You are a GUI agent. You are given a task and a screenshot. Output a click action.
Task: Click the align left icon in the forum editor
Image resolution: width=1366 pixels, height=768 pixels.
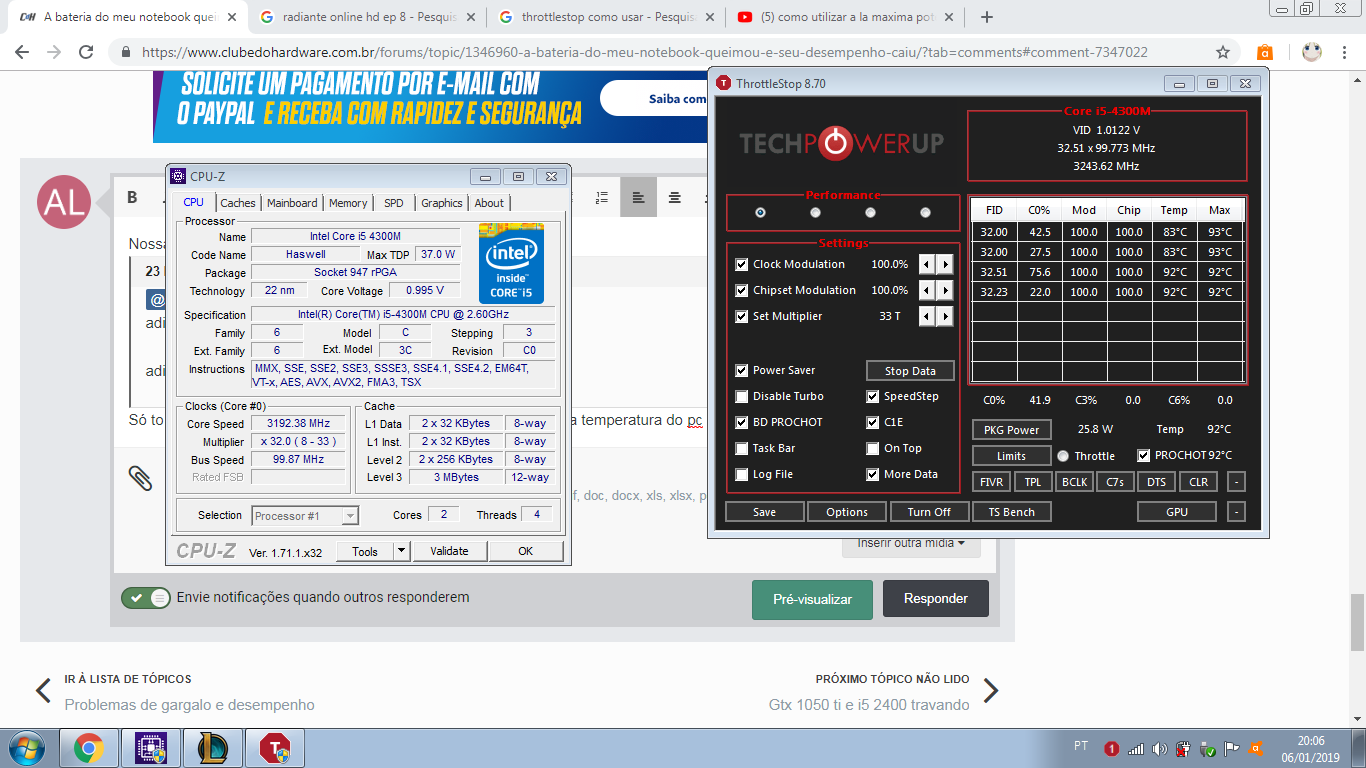(638, 197)
